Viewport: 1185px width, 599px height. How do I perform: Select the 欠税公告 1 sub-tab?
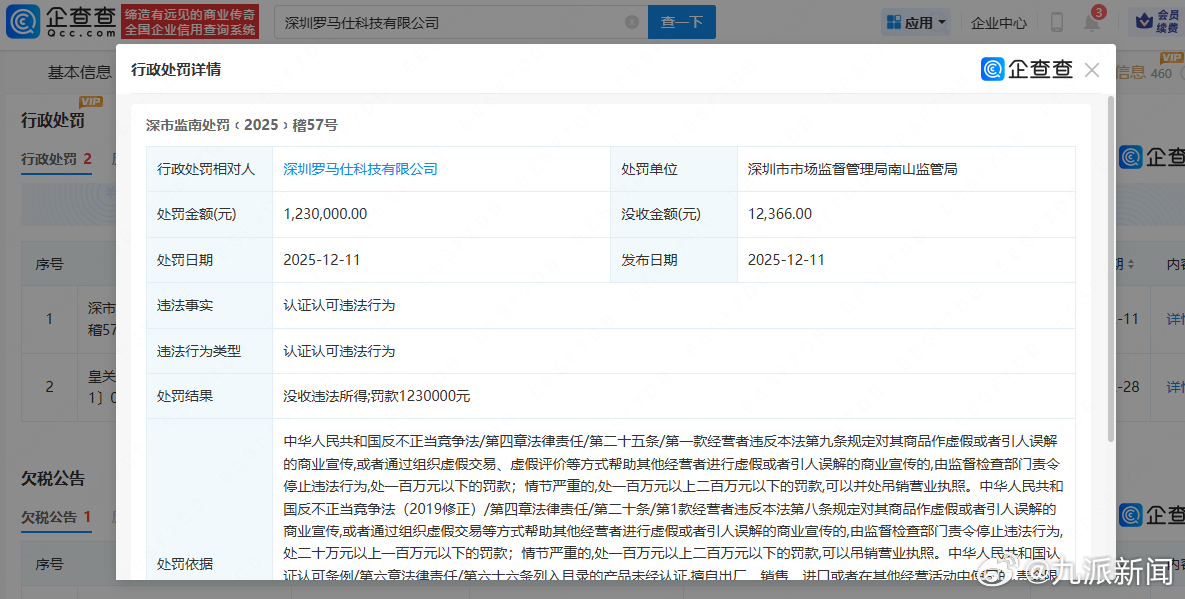point(57,517)
